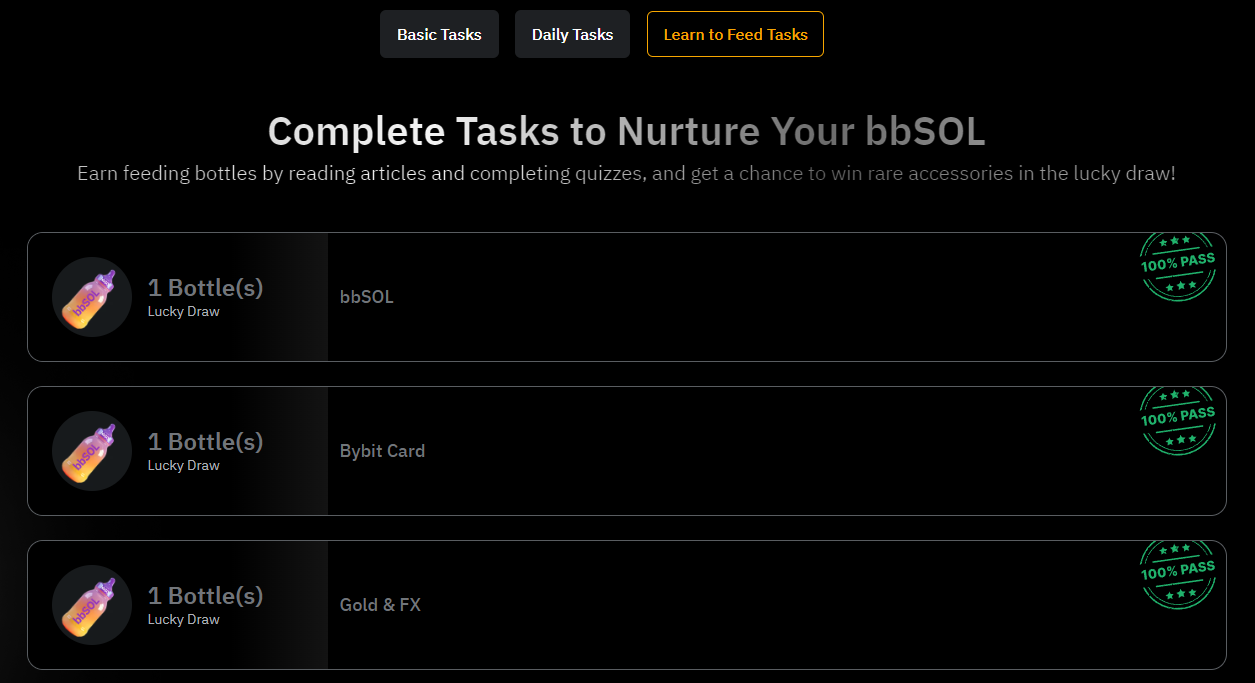Click the bottle icon in the bbSOL task
The image size is (1255, 683).
point(92,297)
